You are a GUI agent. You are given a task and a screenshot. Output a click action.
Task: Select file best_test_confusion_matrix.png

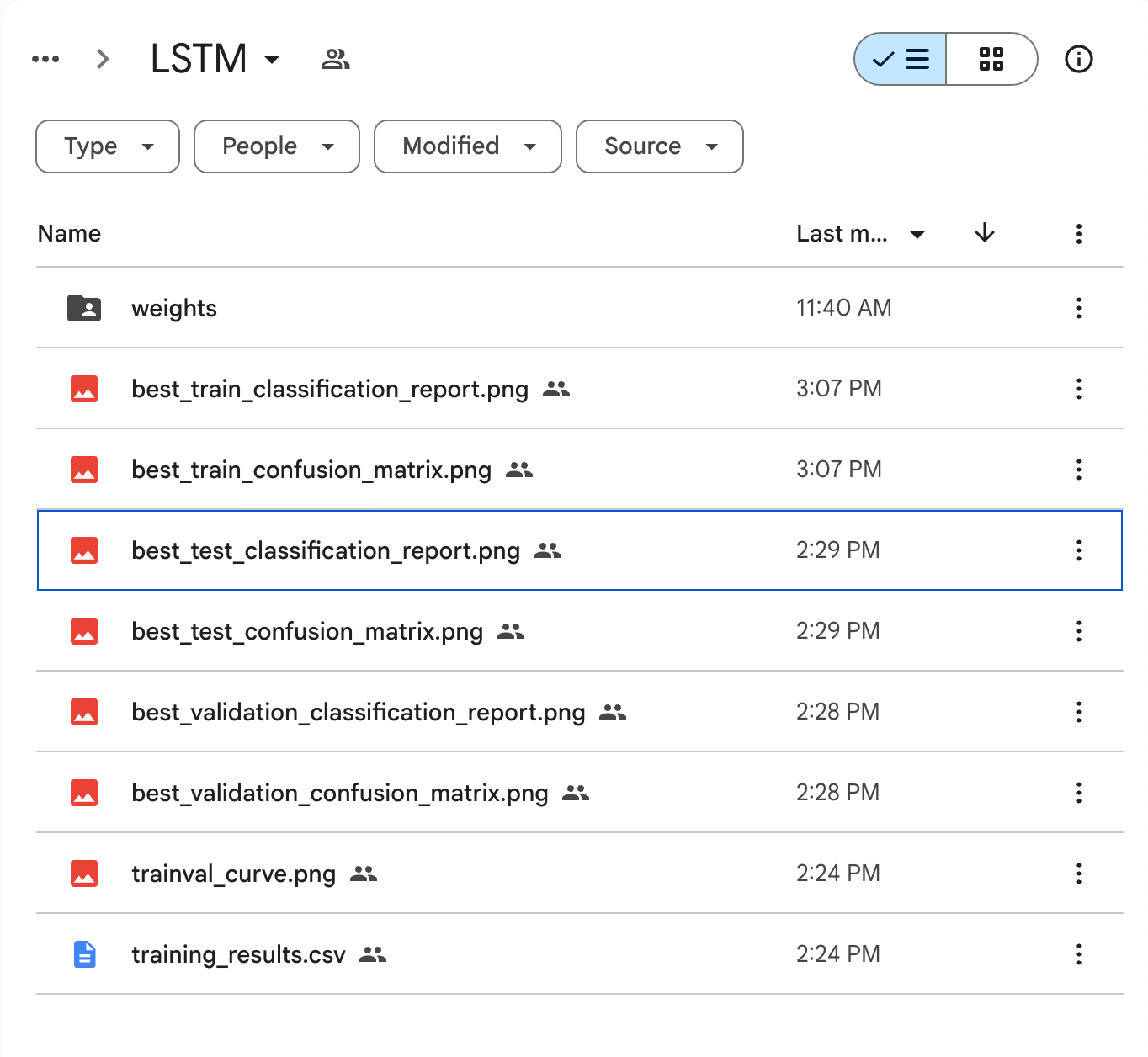(x=307, y=632)
